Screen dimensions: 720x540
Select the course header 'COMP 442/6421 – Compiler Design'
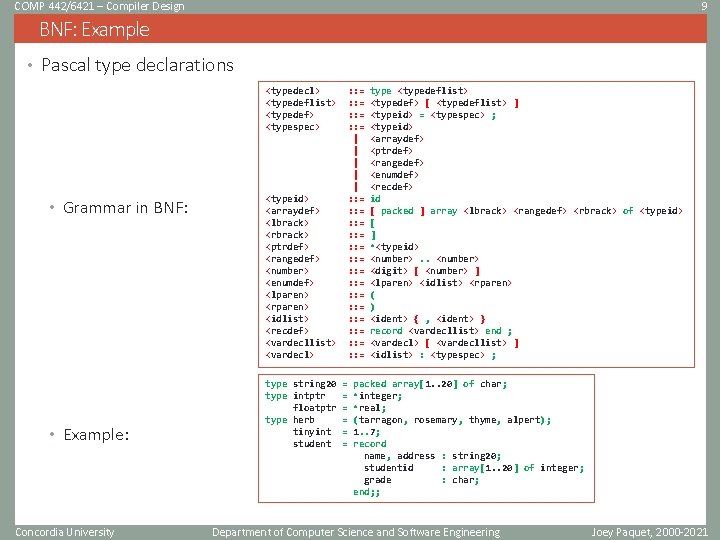100,6
